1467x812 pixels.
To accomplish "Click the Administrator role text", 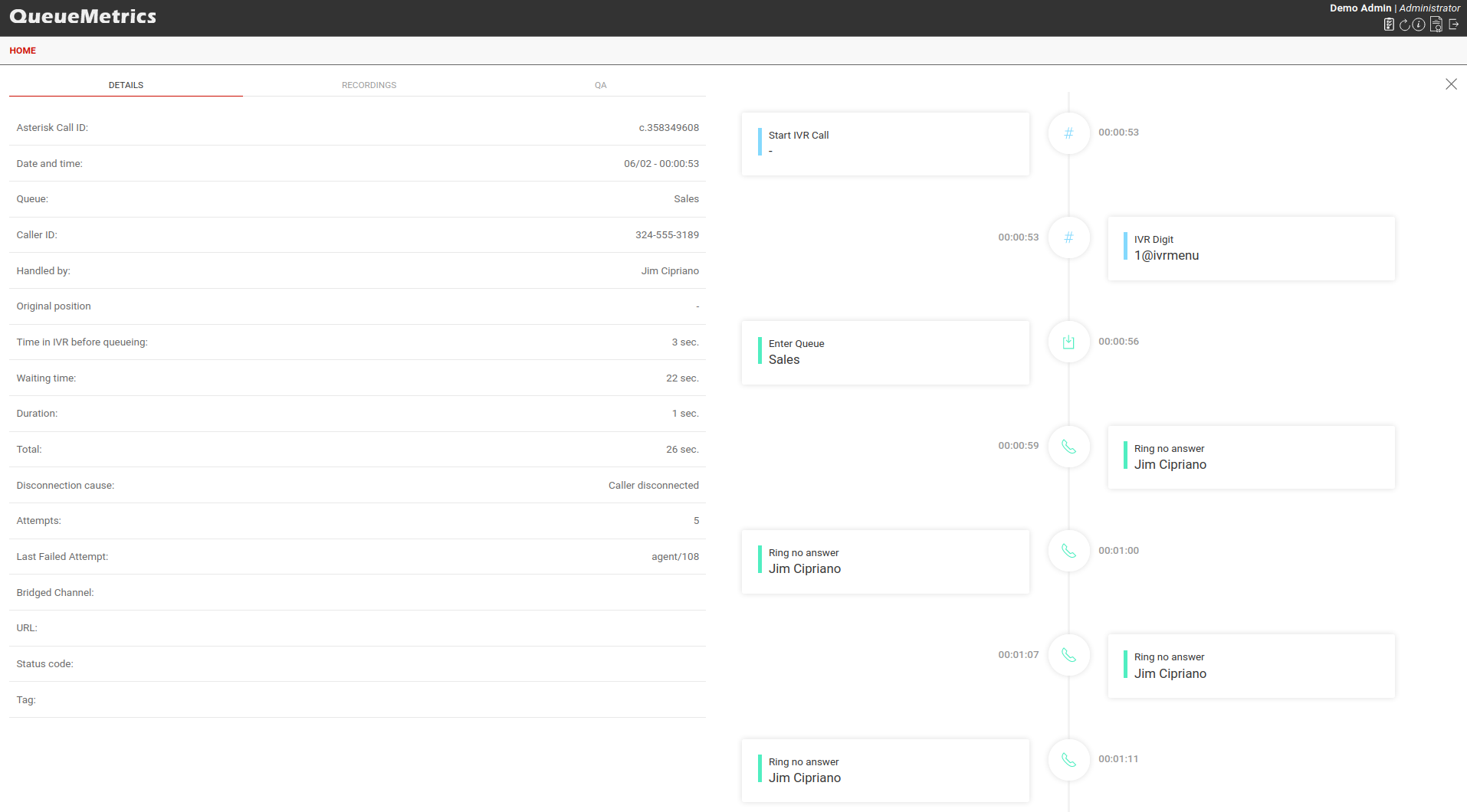I will [x=1429, y=8].
